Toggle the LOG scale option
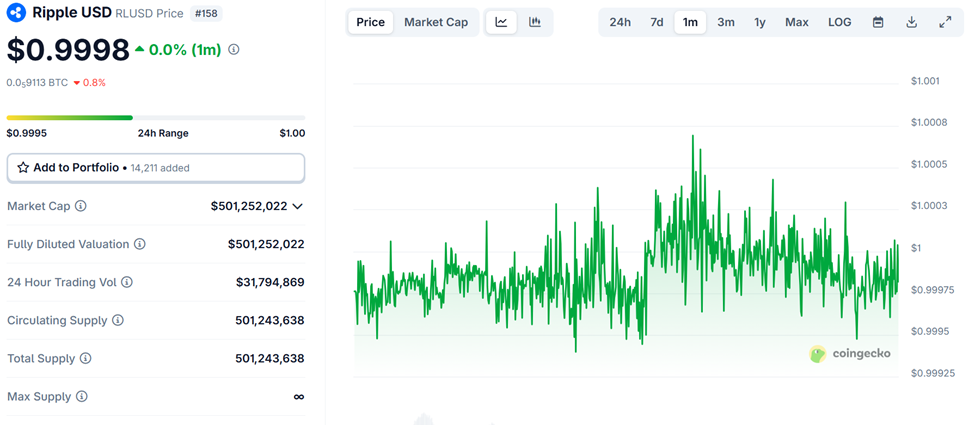The width and height of the screenshot is (975, 425). pos(839,22)
